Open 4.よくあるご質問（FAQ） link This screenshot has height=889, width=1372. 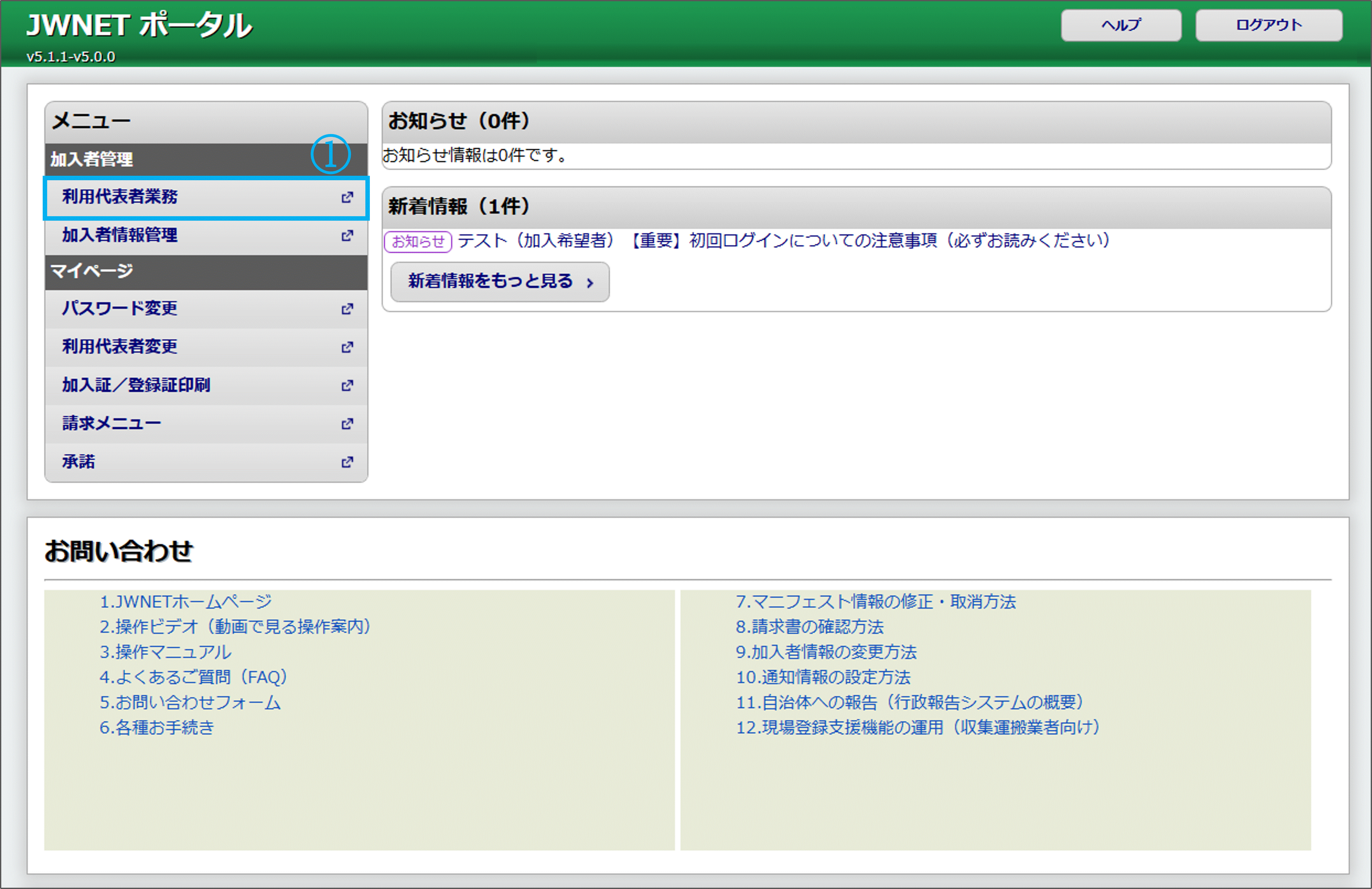(193, 677)
